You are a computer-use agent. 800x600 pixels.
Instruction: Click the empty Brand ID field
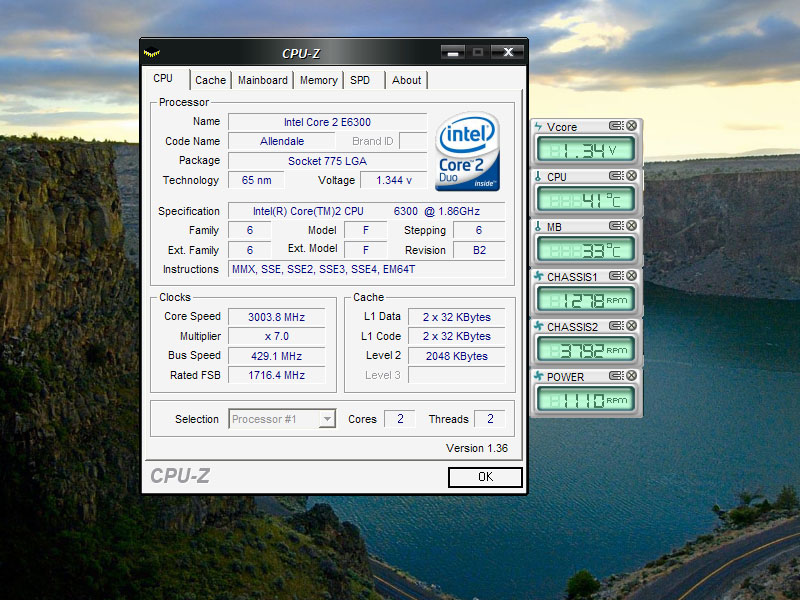[x=413, y=141]
